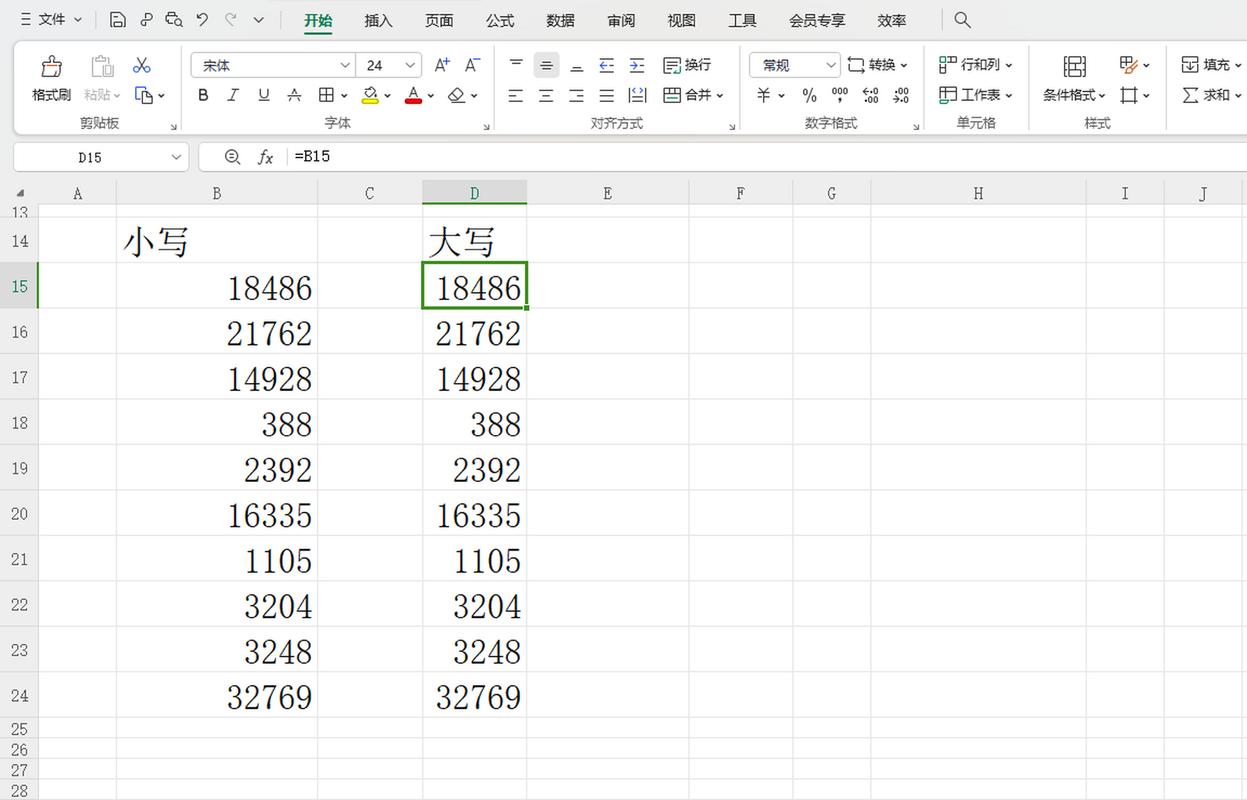
Task: Click the fx insert function icon
Action: 266,157
